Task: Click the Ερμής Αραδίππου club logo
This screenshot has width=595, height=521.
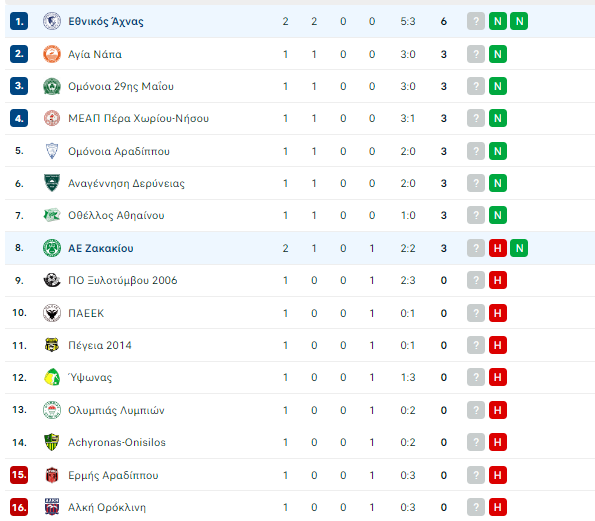Action: [x=52, y=475]
